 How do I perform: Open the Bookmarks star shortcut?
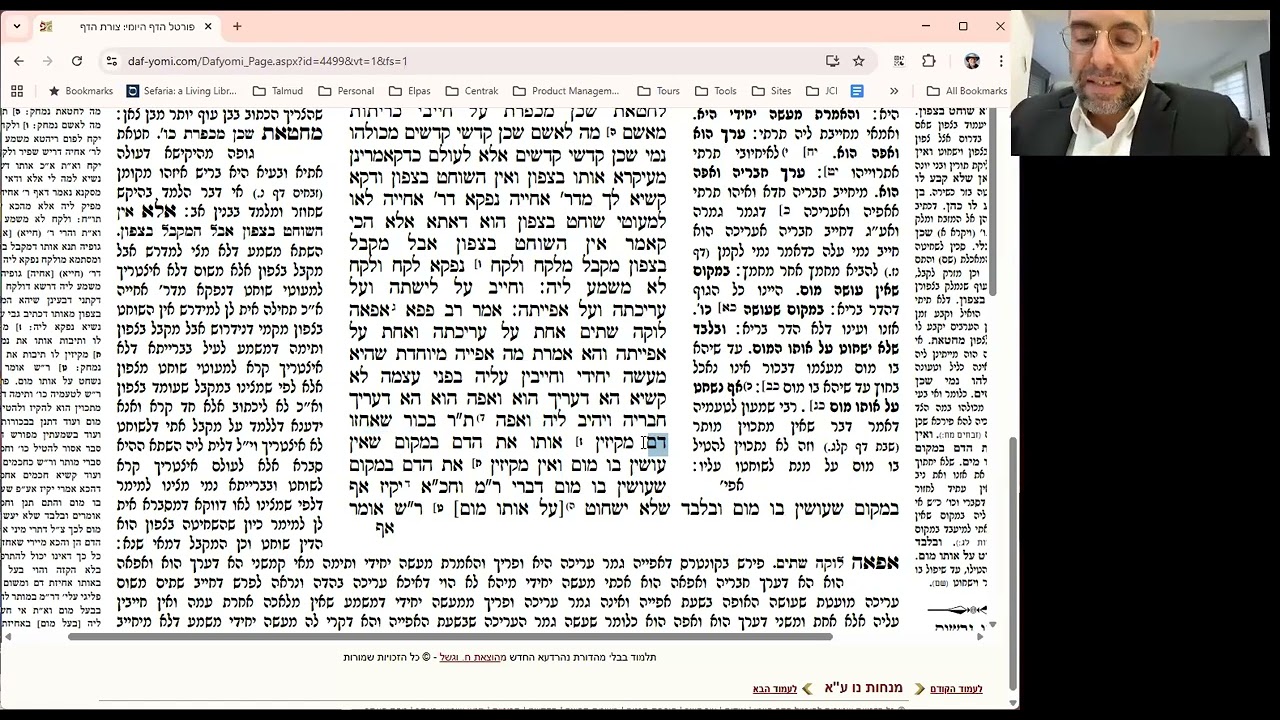(x=81, y=91)
